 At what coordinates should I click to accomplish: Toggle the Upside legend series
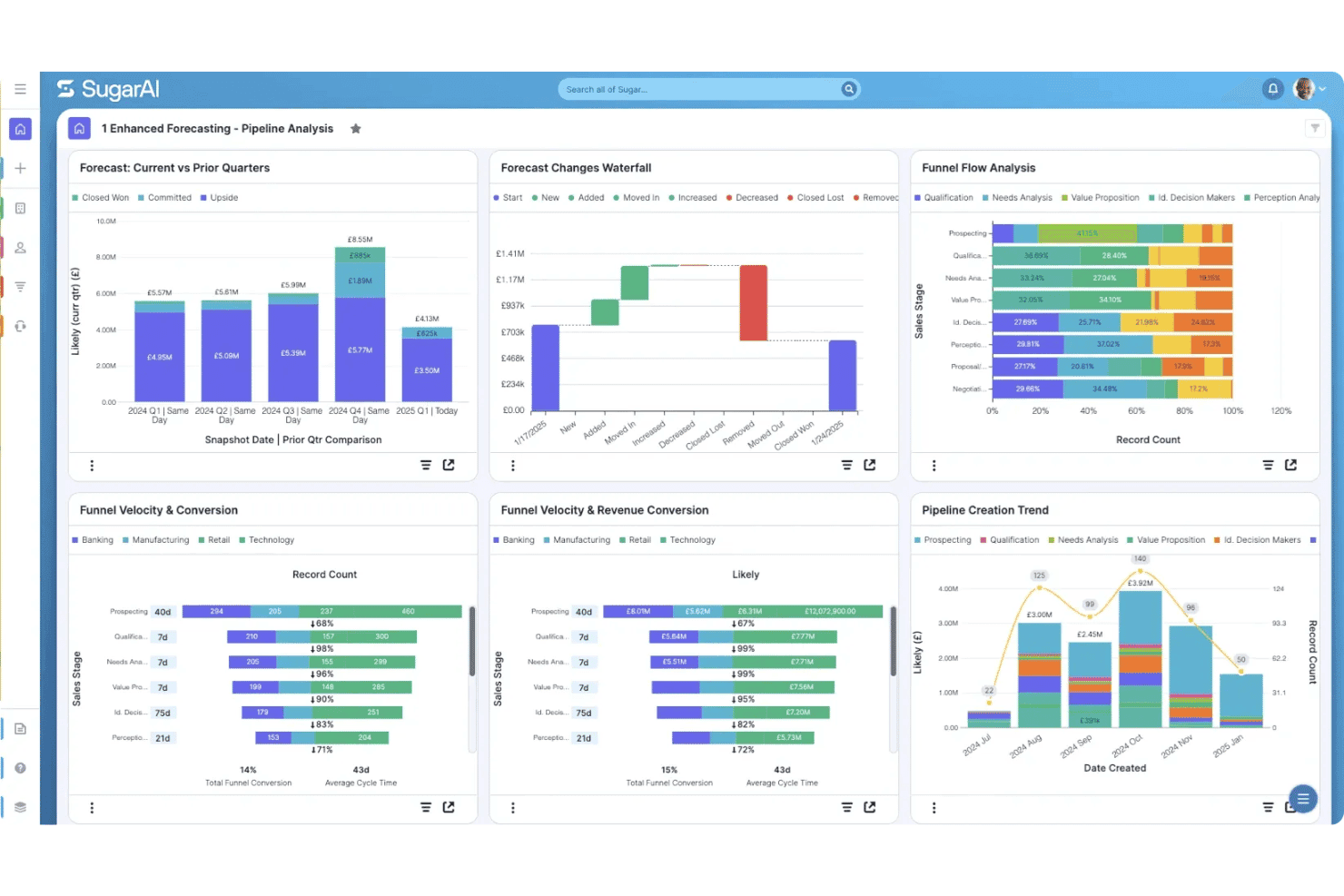click(x=219, y=198)
